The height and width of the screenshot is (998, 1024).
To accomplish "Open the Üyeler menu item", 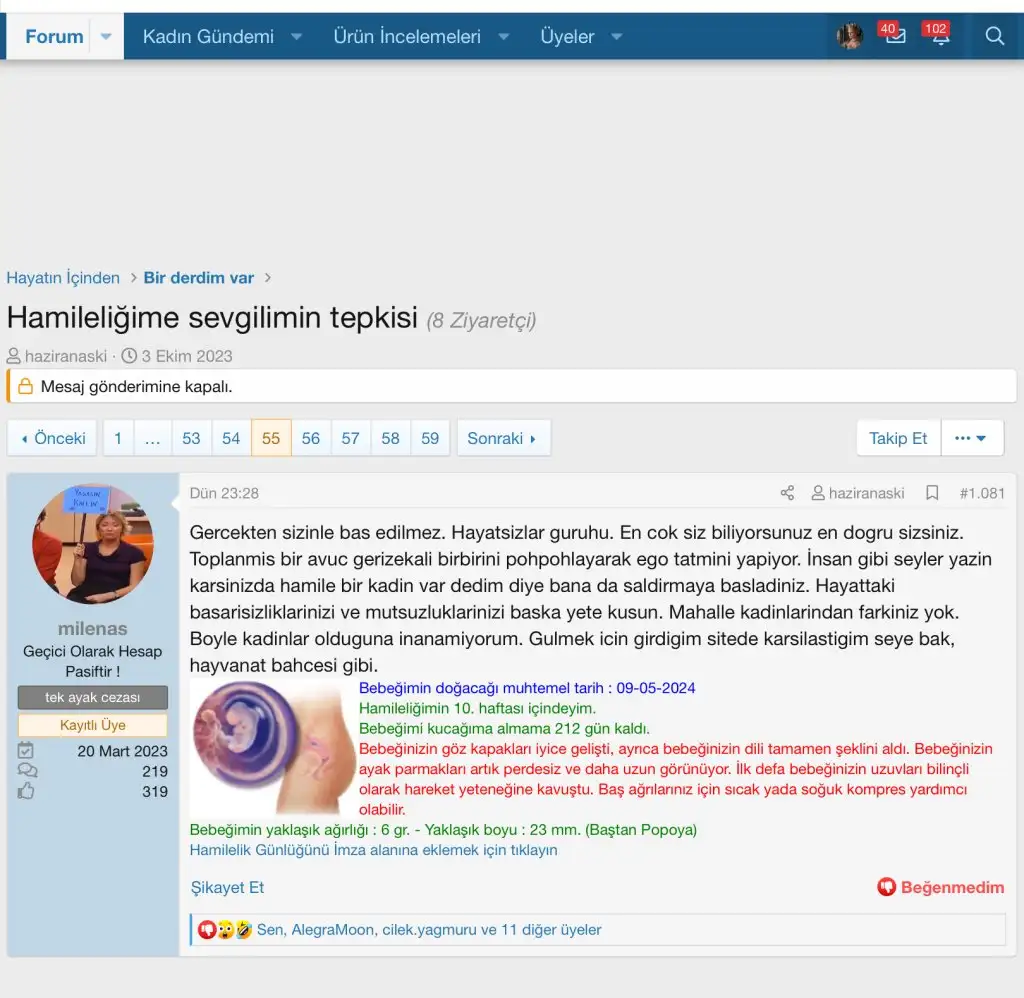I will (x=567, y=37).
